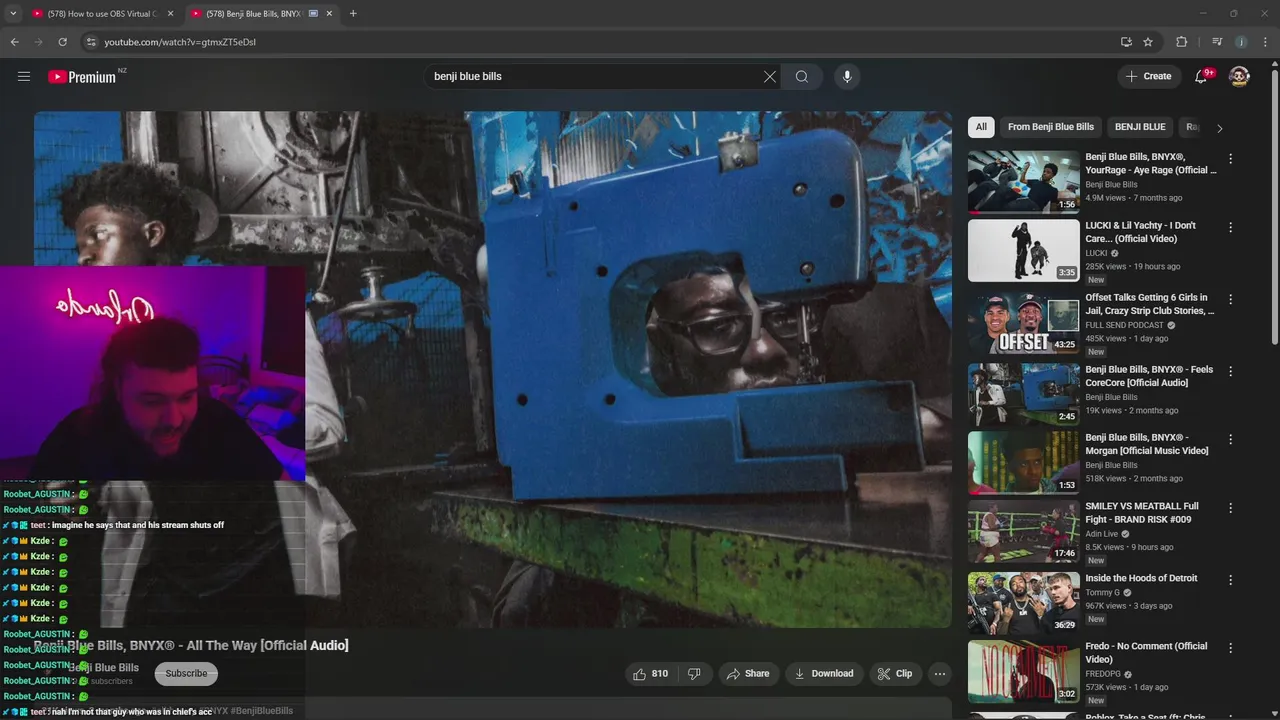Bookmark this page with star
The image size is (1280, 720).
(x=1148, y=42)
